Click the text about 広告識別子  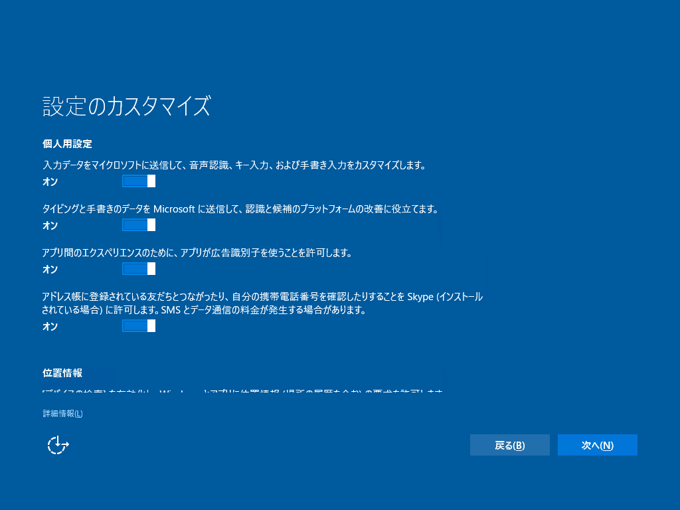(197, 253)
